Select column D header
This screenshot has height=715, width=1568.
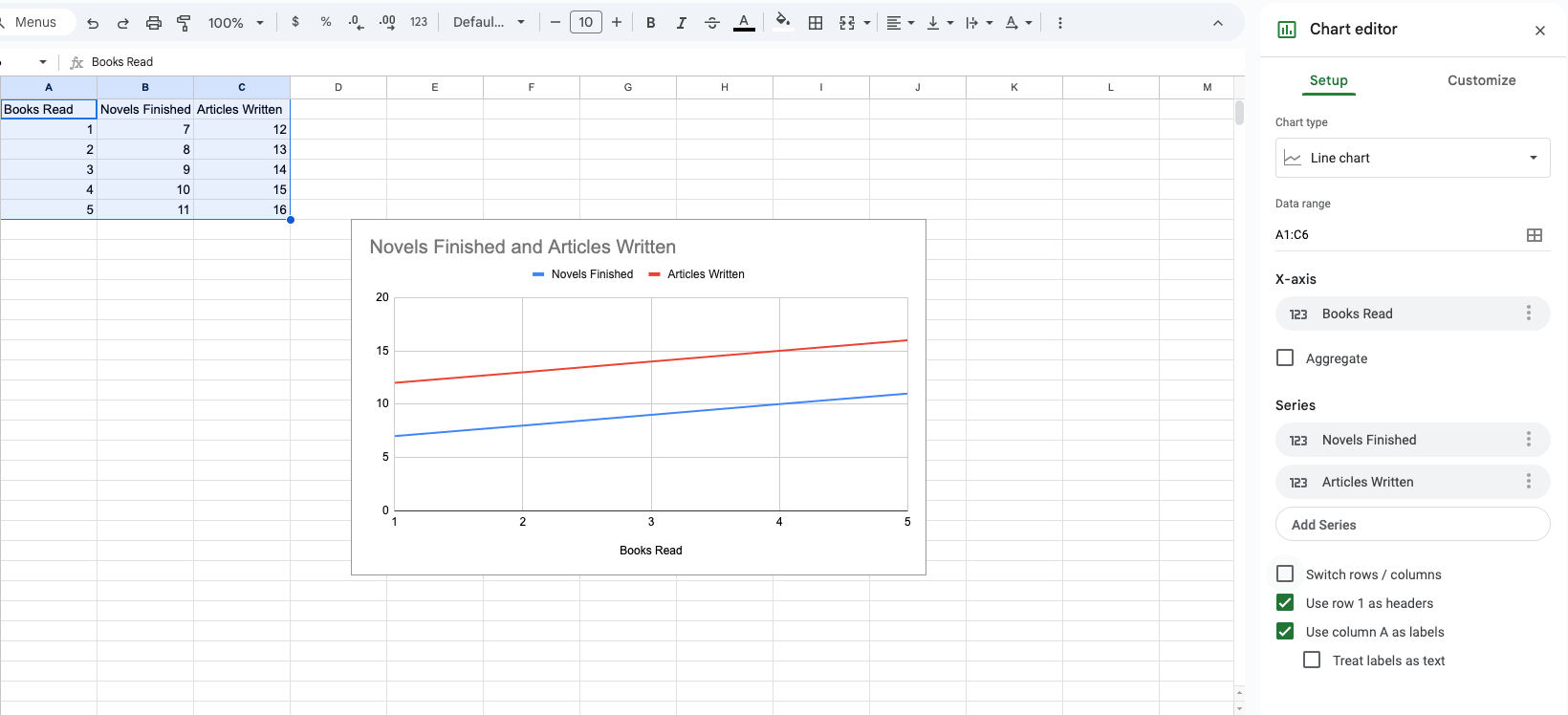[338, 87]
